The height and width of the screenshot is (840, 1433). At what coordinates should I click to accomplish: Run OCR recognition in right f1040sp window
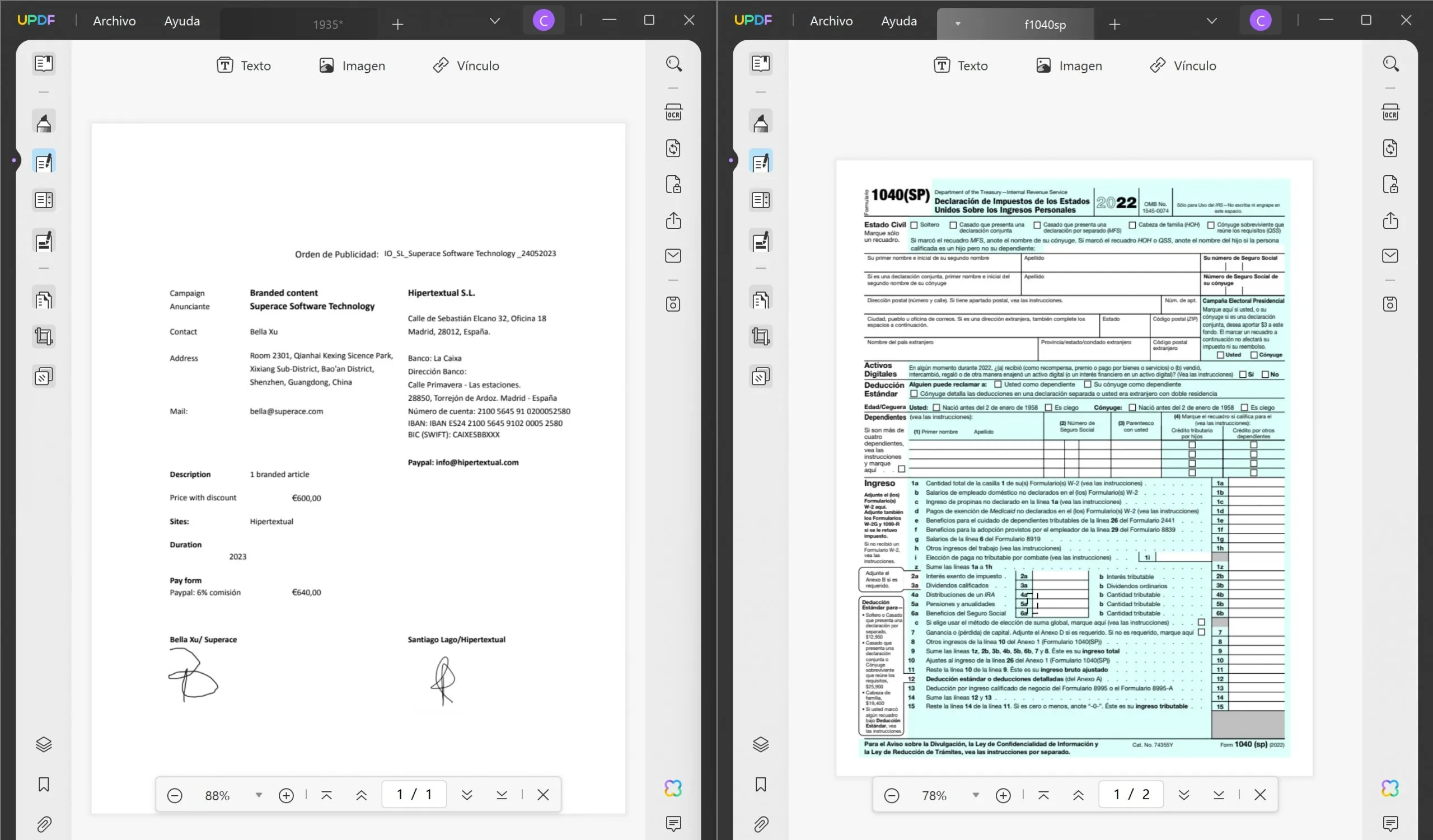click(x=1390, y=112)
